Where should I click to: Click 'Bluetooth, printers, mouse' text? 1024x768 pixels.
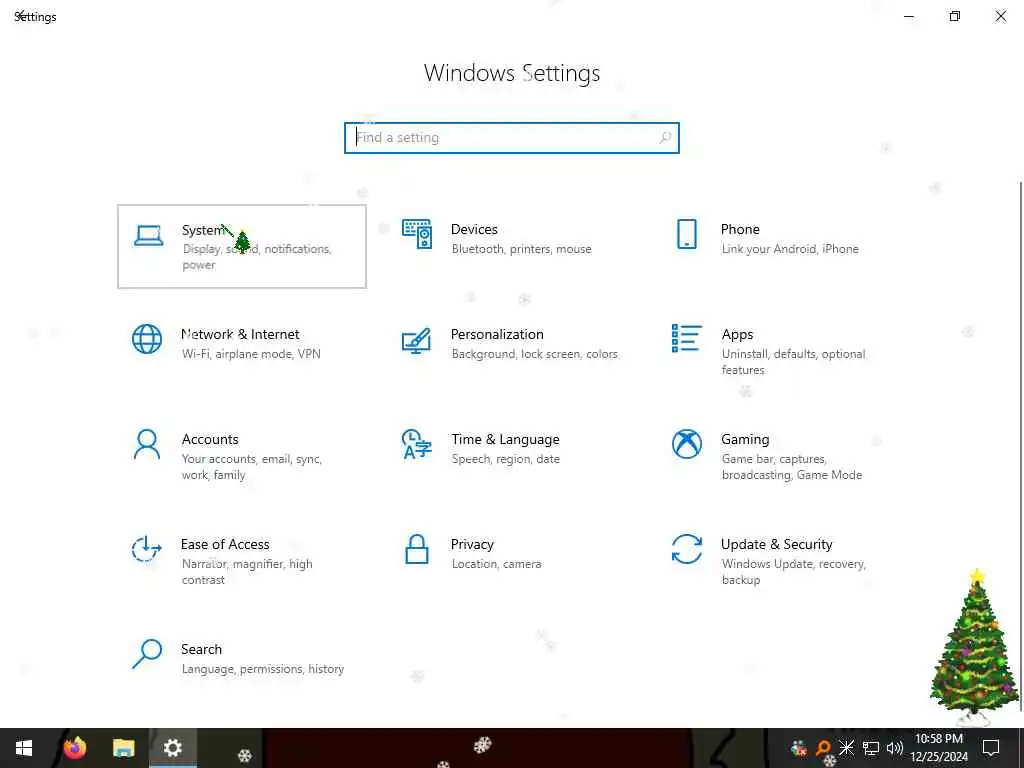click(521, 249)
